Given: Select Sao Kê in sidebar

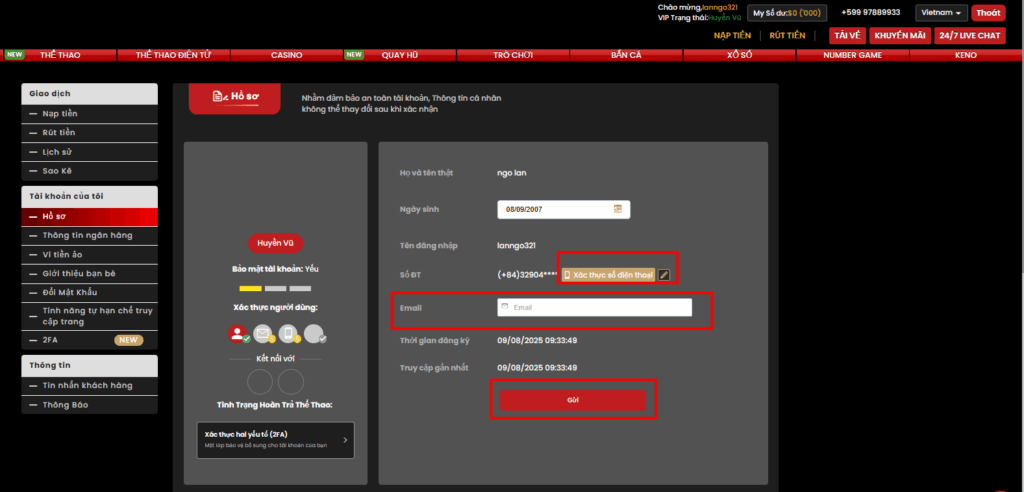Looking at the screenshot, I should [x=89, y=171].
